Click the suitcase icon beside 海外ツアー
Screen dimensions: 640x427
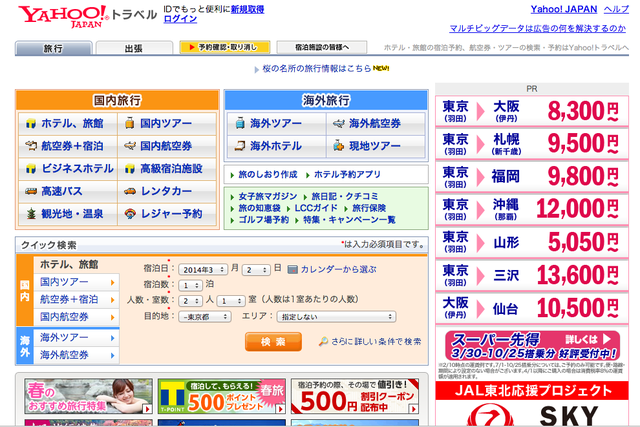point(240,123)
